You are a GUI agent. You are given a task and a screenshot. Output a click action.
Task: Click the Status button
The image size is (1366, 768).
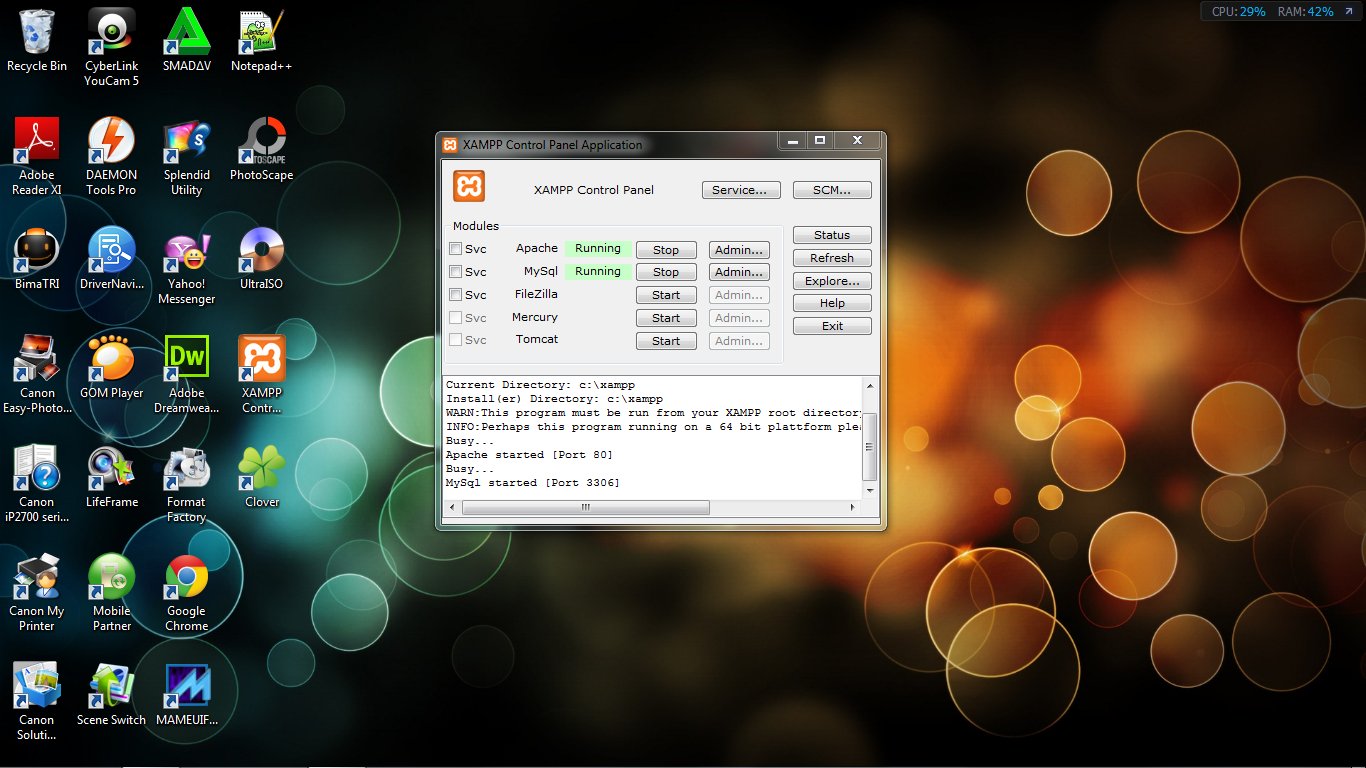(x=832, y=235)
